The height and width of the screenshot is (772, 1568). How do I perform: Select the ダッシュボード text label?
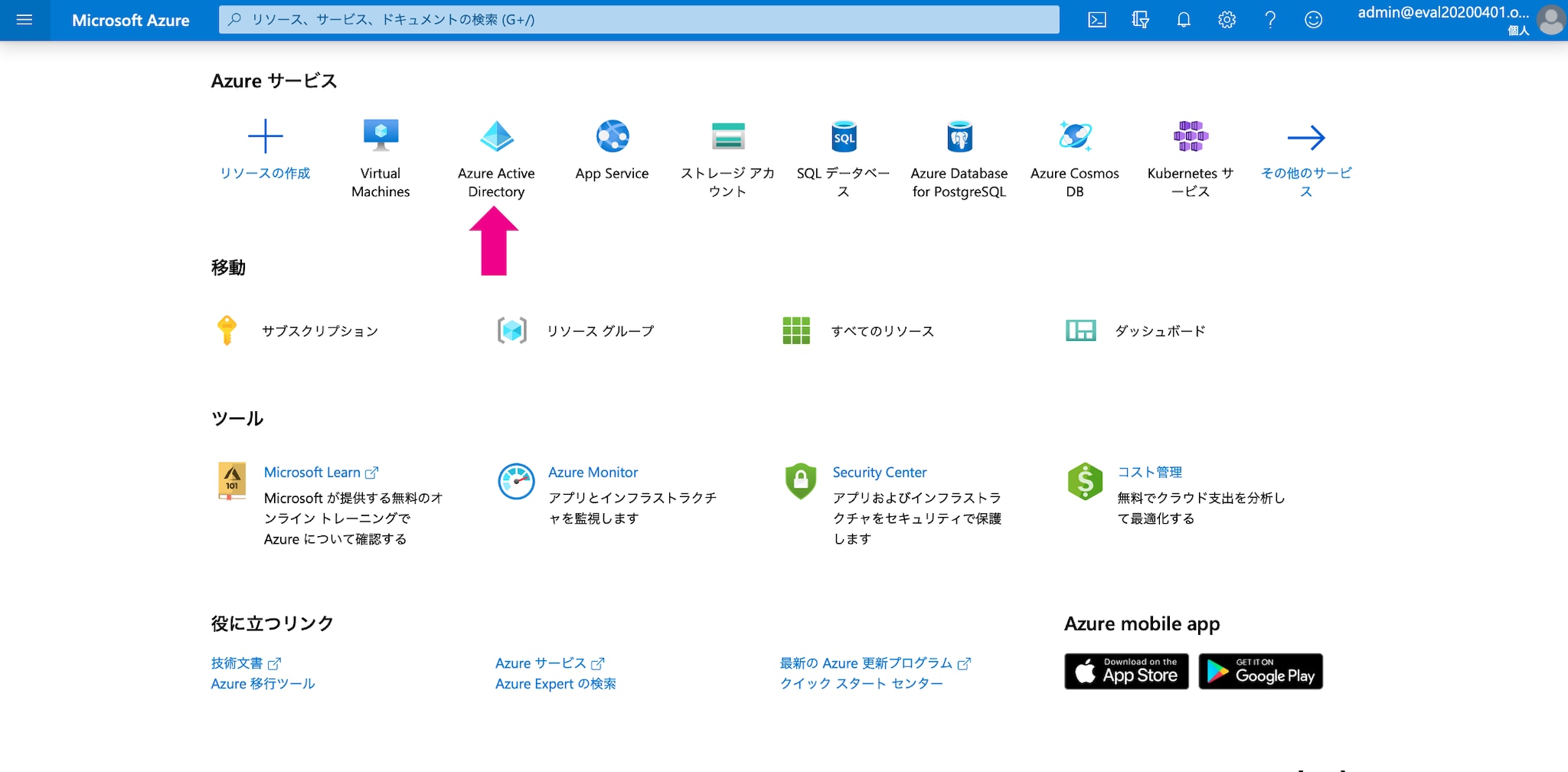point(1160,331)
